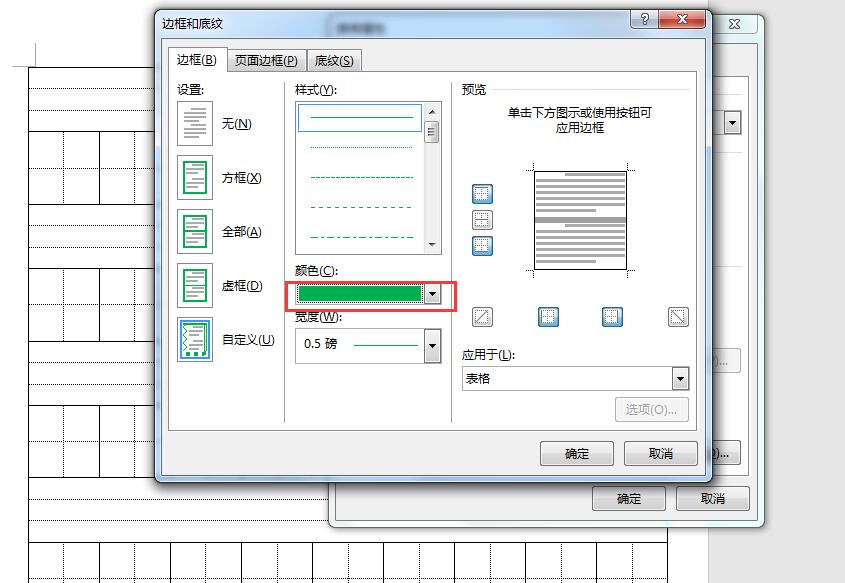845x583 pixels.
Task: Open the 颜色 color dropdown
Action: click(x=432, y=294)
